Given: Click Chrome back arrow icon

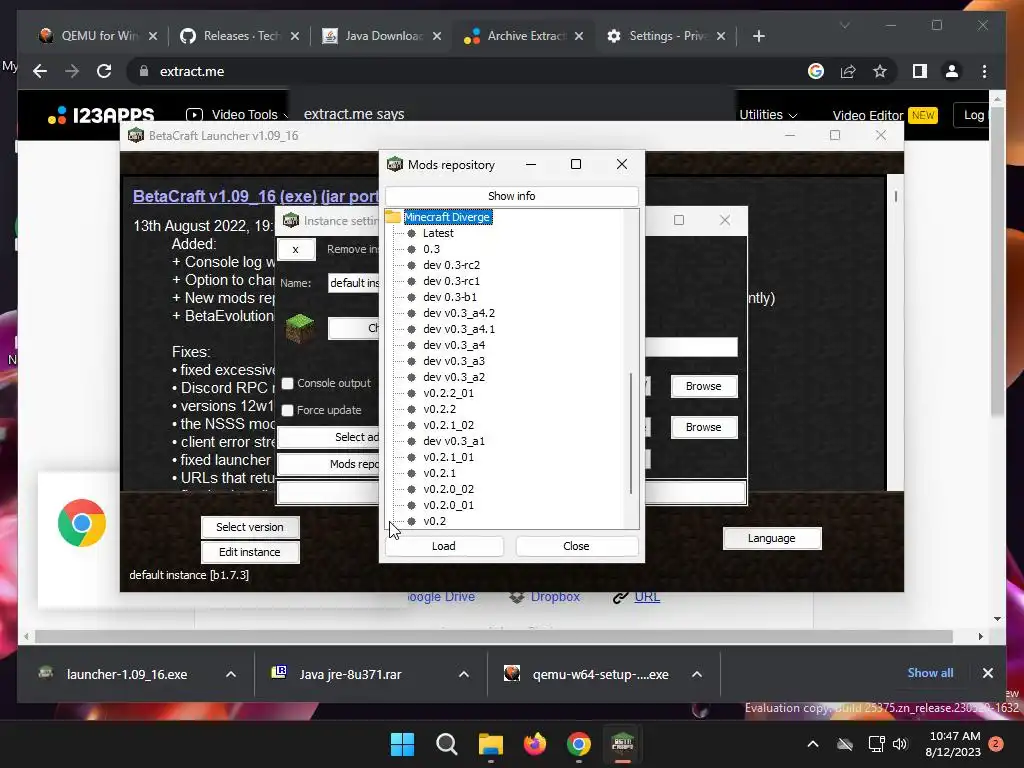Looking at the screenshot, I should [40, 71].
